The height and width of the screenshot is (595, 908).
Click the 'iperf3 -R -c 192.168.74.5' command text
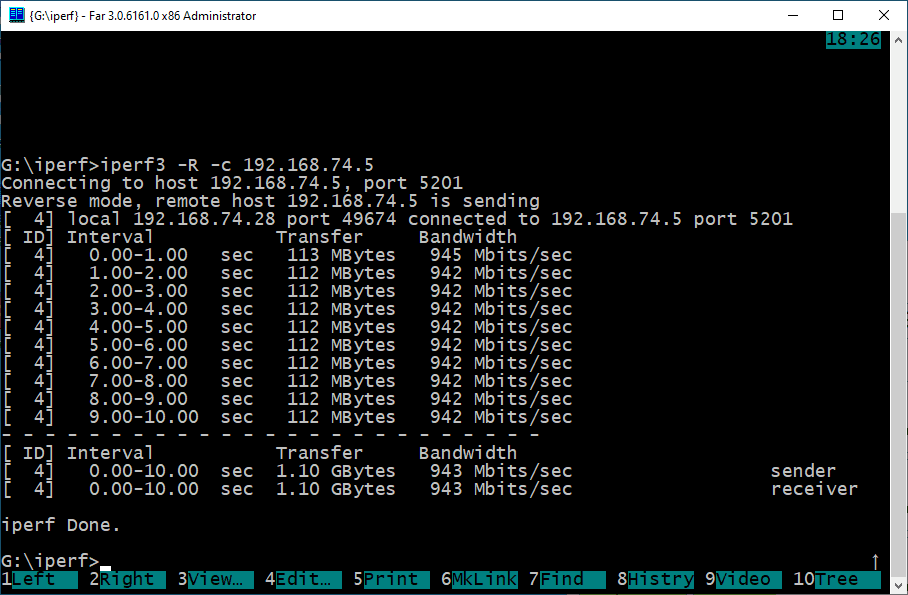pyautogui.click(x=237, y=165)
